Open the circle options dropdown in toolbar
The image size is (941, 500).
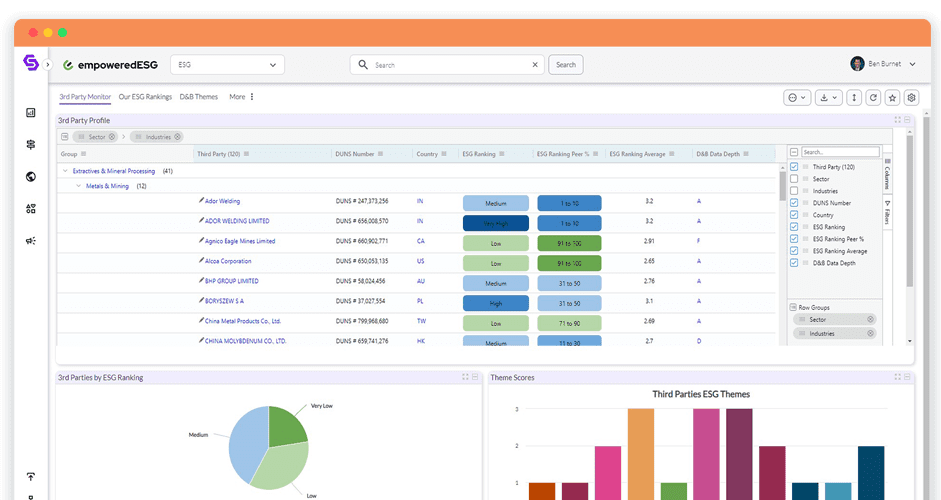coord(797,98)
